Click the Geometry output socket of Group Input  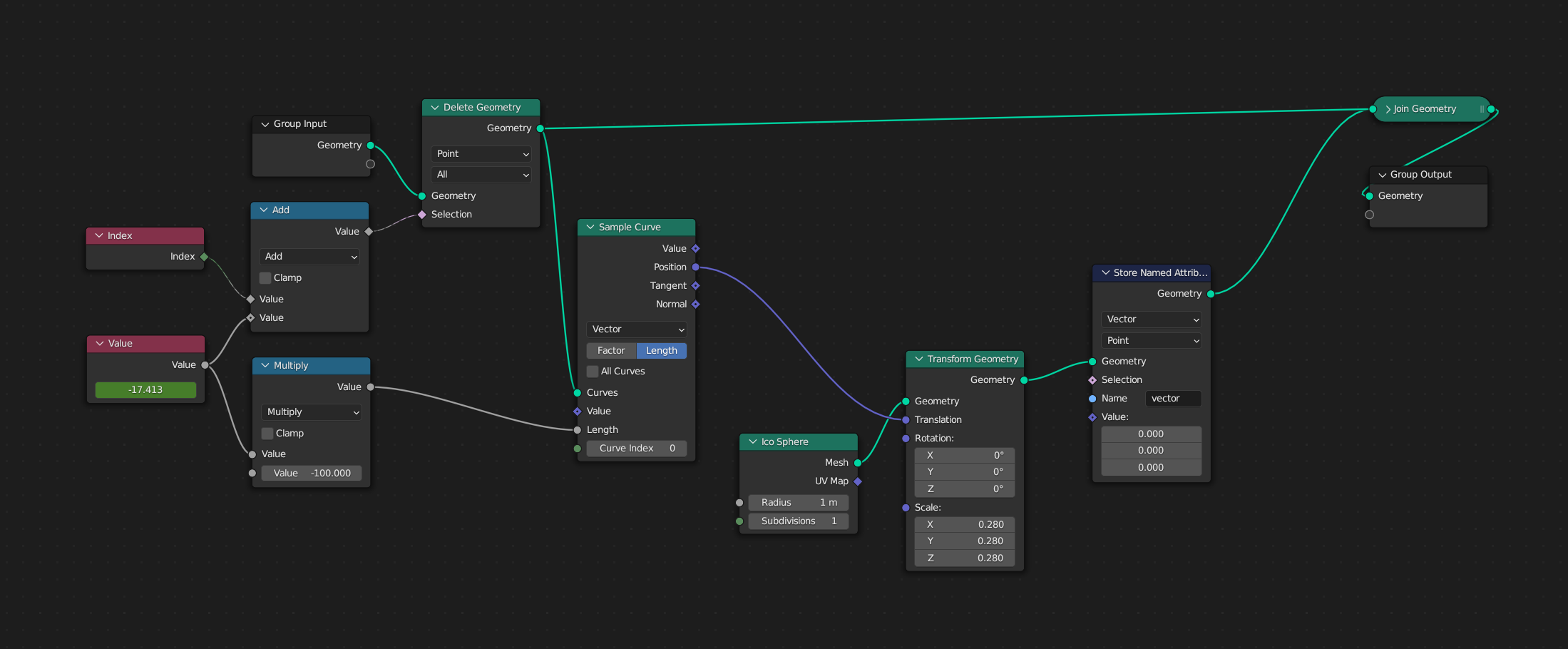pos(370,145)
